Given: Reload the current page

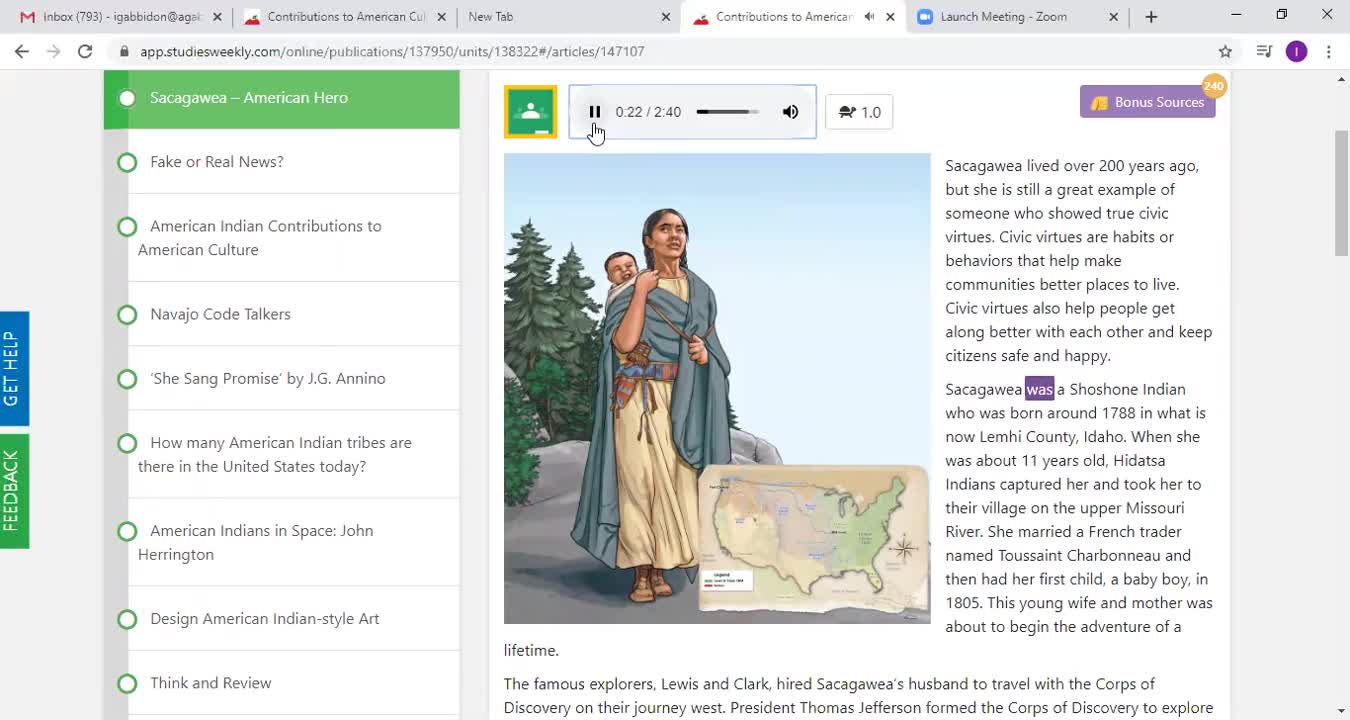Looking at the screenshot, I should tap(86, 52).
